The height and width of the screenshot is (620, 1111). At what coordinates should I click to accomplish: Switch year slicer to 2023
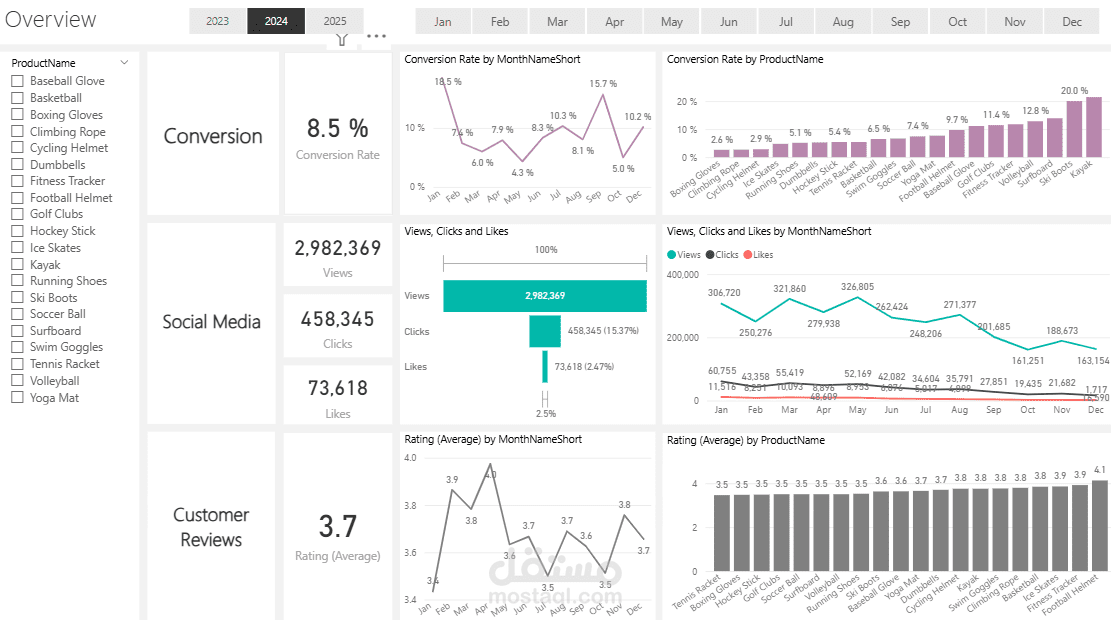pyautogui.click(x=218, y=21)
